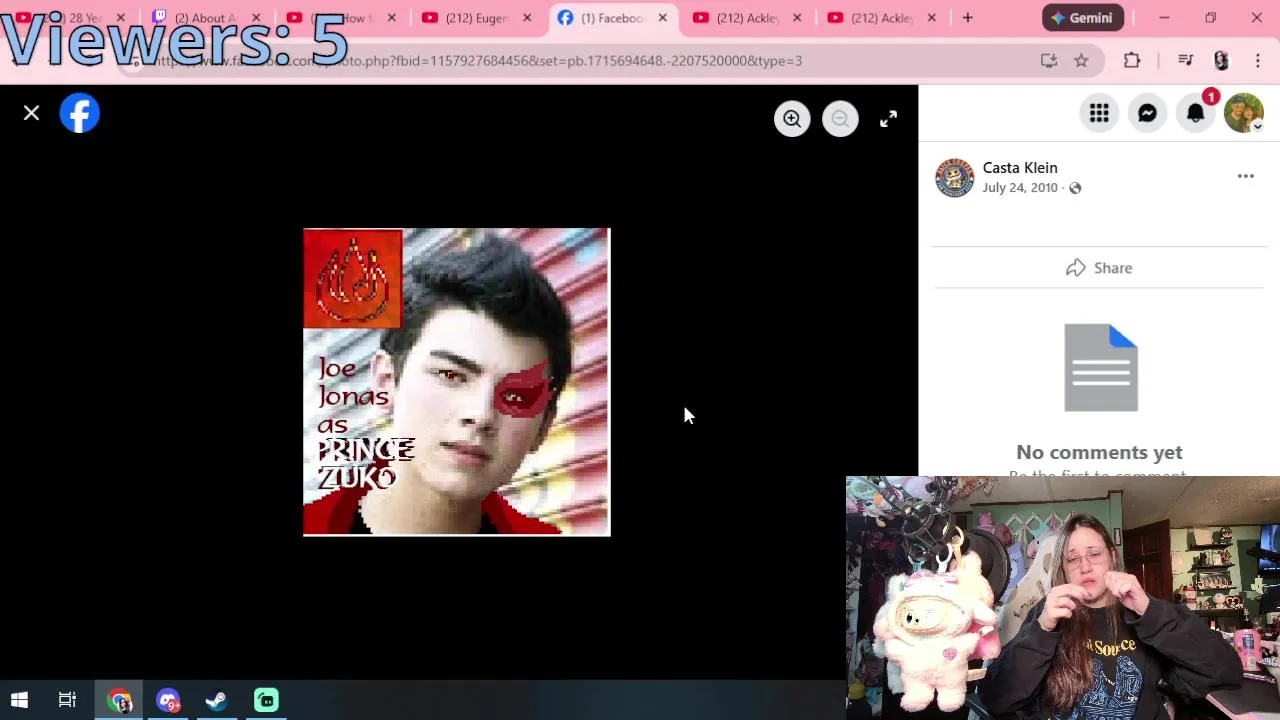
Task: Close the photo viewer with the X icon
Action: tap(31, 113)
